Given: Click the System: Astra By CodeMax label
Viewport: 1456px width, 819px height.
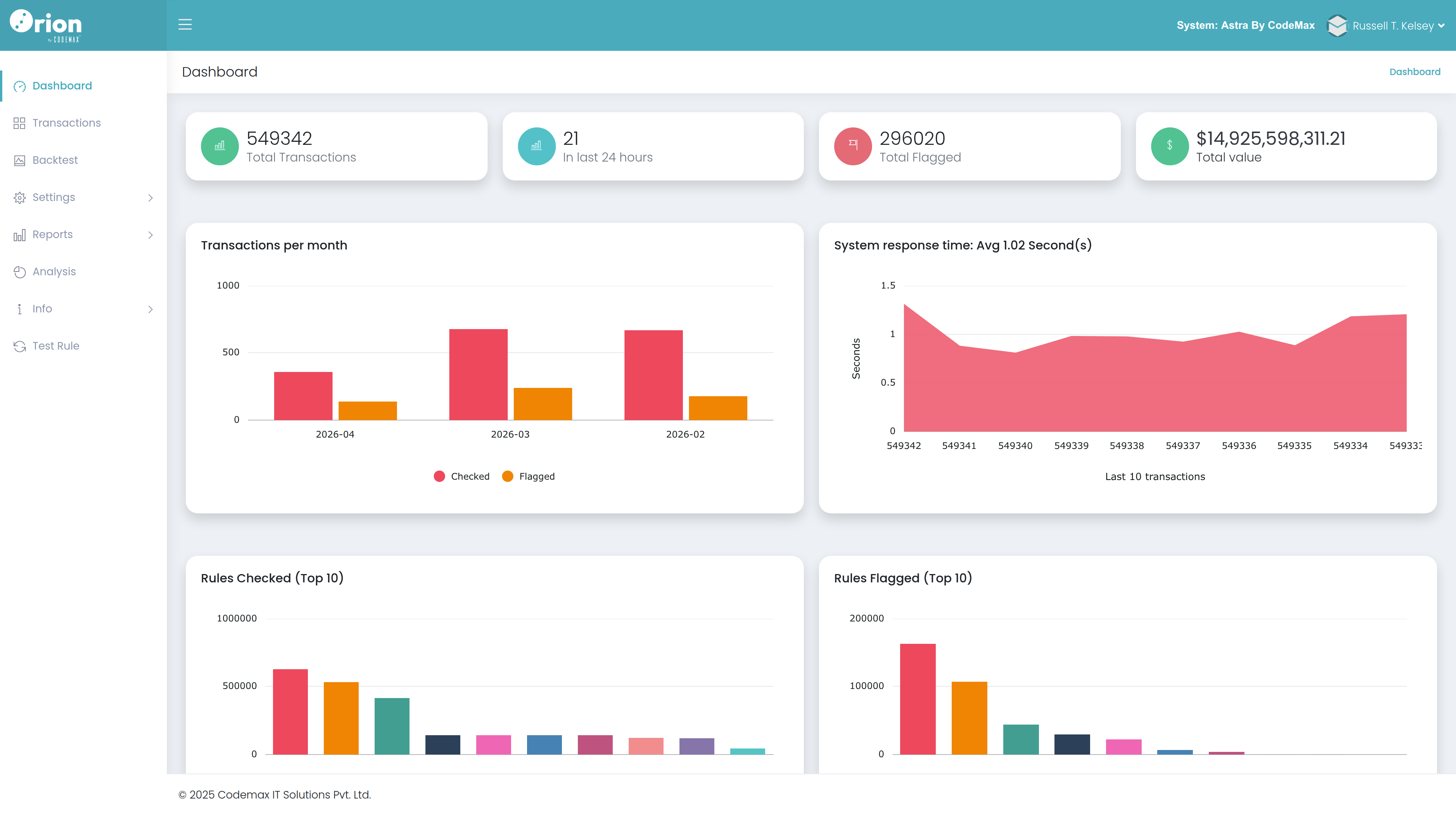Looking at the screenshot, I should pyautogui.click(x=1246, y=25).
